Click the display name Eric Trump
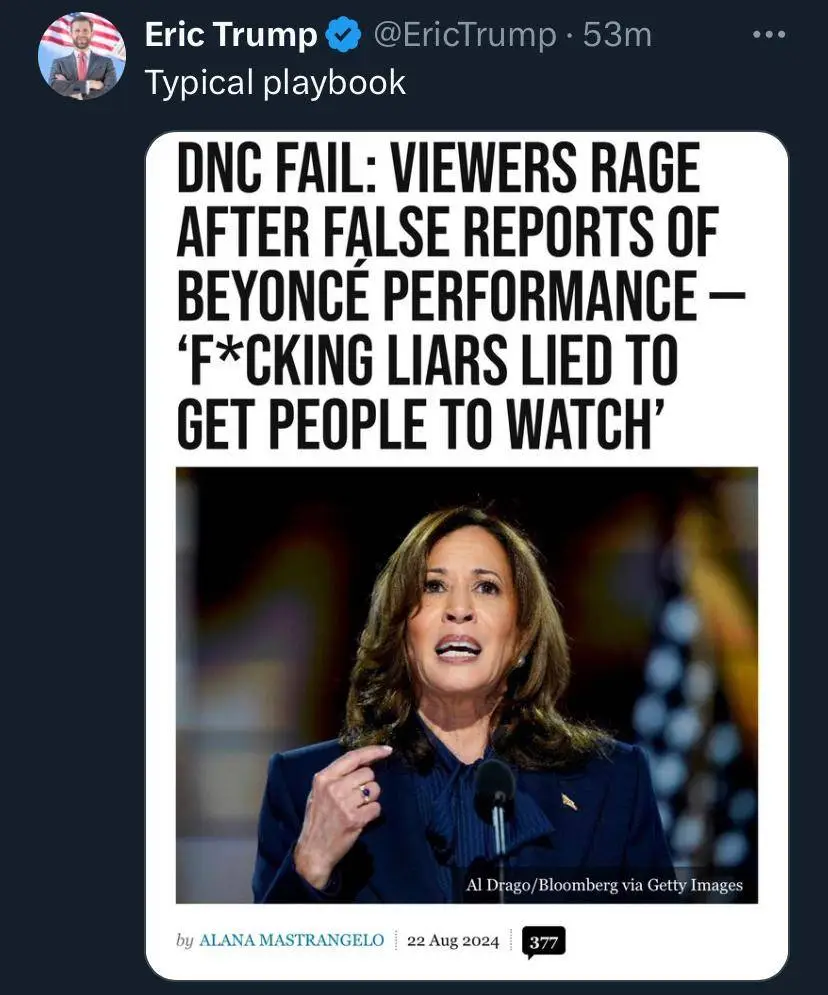Screen dimensions: 828x995 [x=231, y=36]
